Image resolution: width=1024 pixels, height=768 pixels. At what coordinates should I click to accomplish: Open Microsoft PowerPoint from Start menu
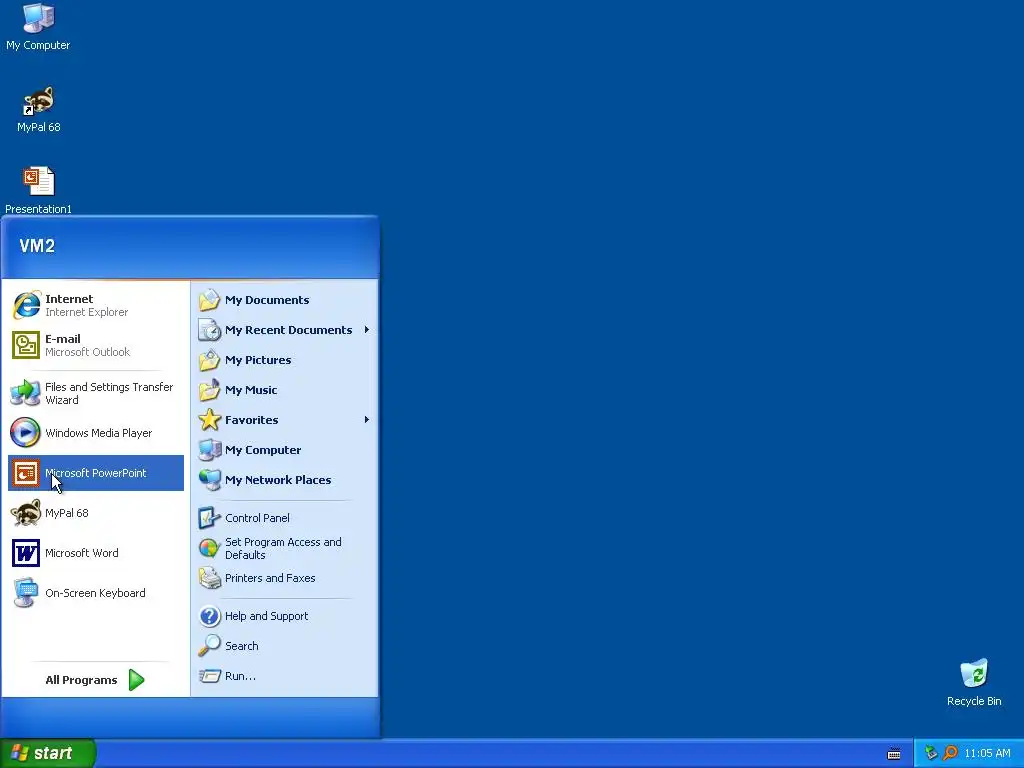96,473
